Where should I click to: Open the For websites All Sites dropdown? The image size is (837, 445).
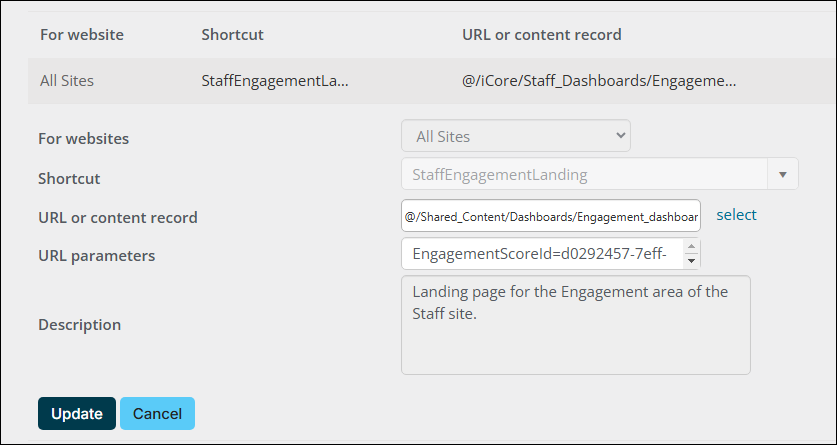[x=516, y=136]
